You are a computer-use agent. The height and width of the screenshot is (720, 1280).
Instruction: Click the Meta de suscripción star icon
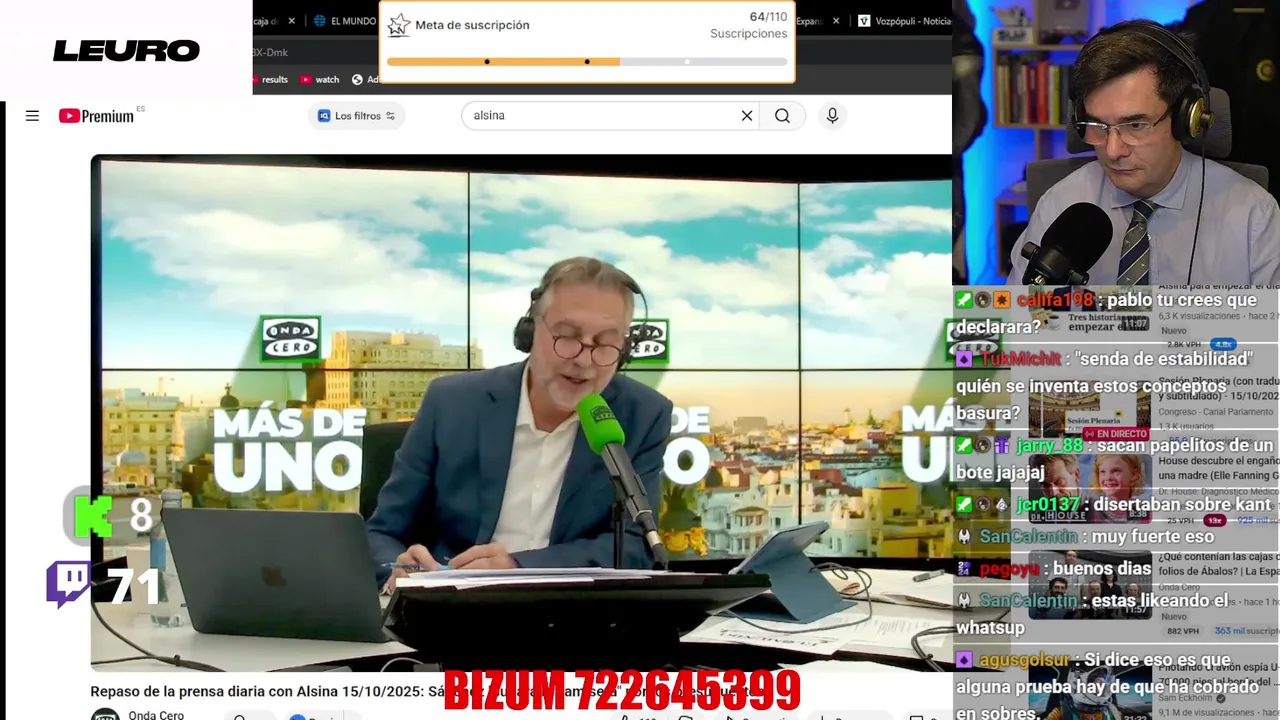399,25
